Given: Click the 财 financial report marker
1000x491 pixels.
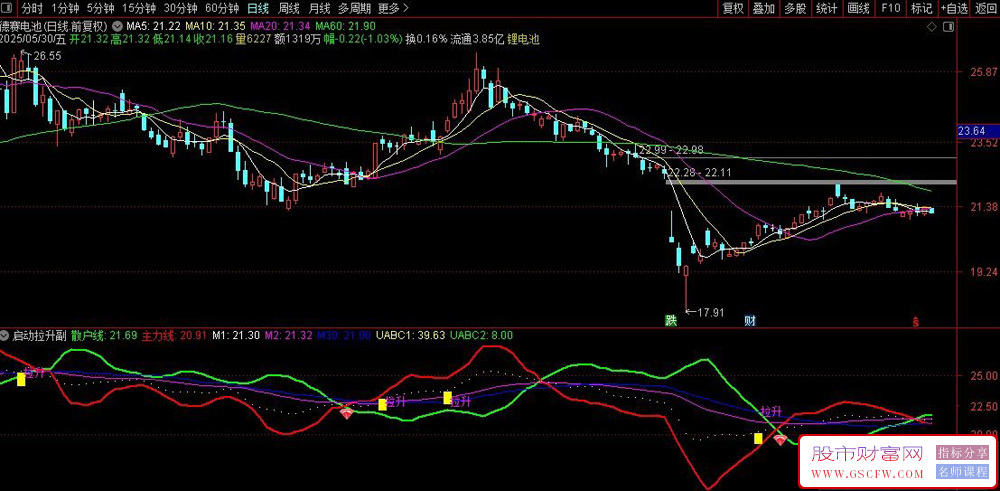Looking at the screenshot, I should pos(750,320).
